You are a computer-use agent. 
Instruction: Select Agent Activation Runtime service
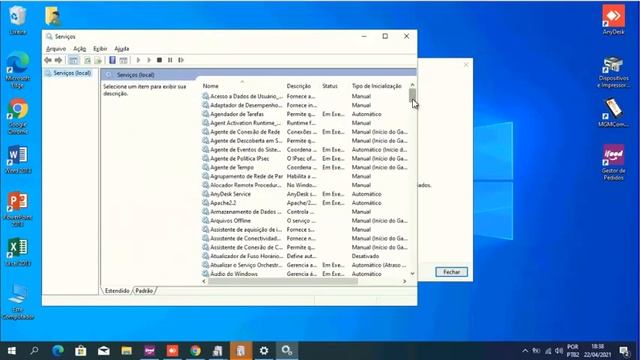pos(305,123)
